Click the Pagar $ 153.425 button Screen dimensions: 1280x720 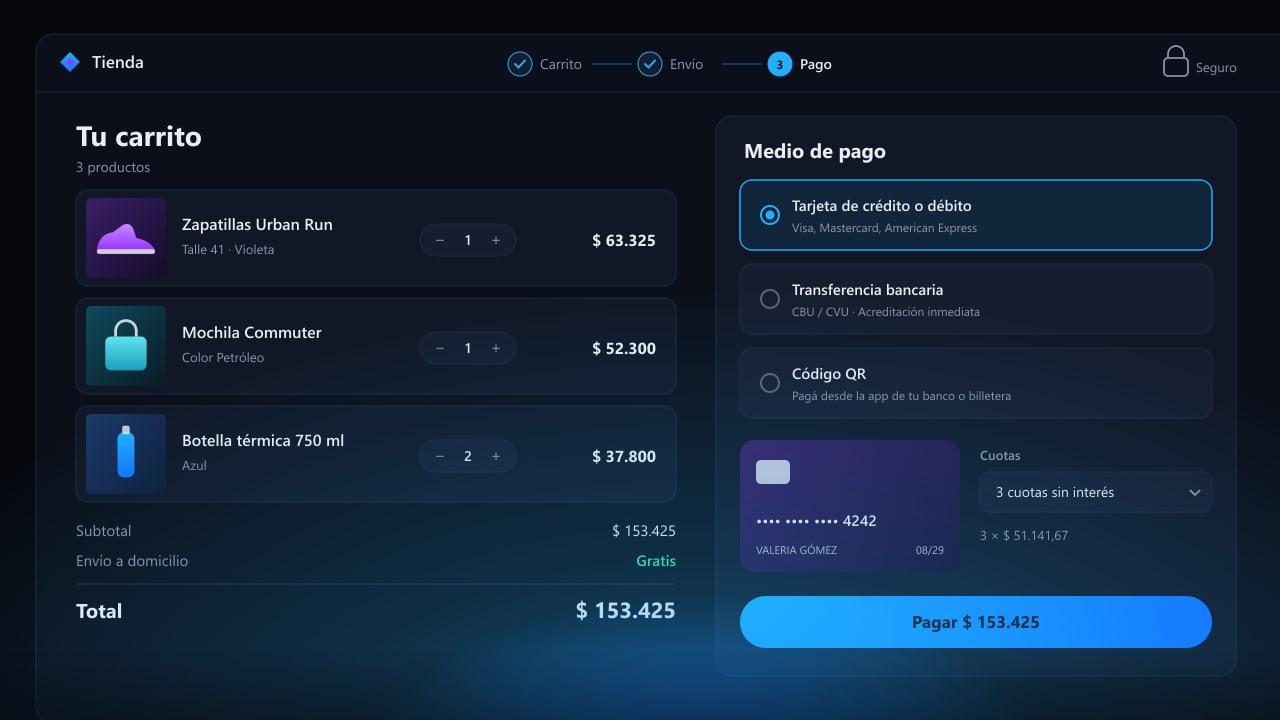(976, 622)
